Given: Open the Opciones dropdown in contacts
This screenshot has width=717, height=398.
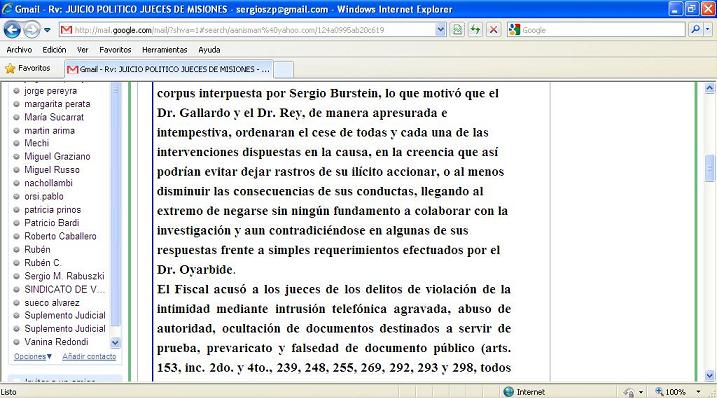Looking at the screenshot, I should coord(33,356).
